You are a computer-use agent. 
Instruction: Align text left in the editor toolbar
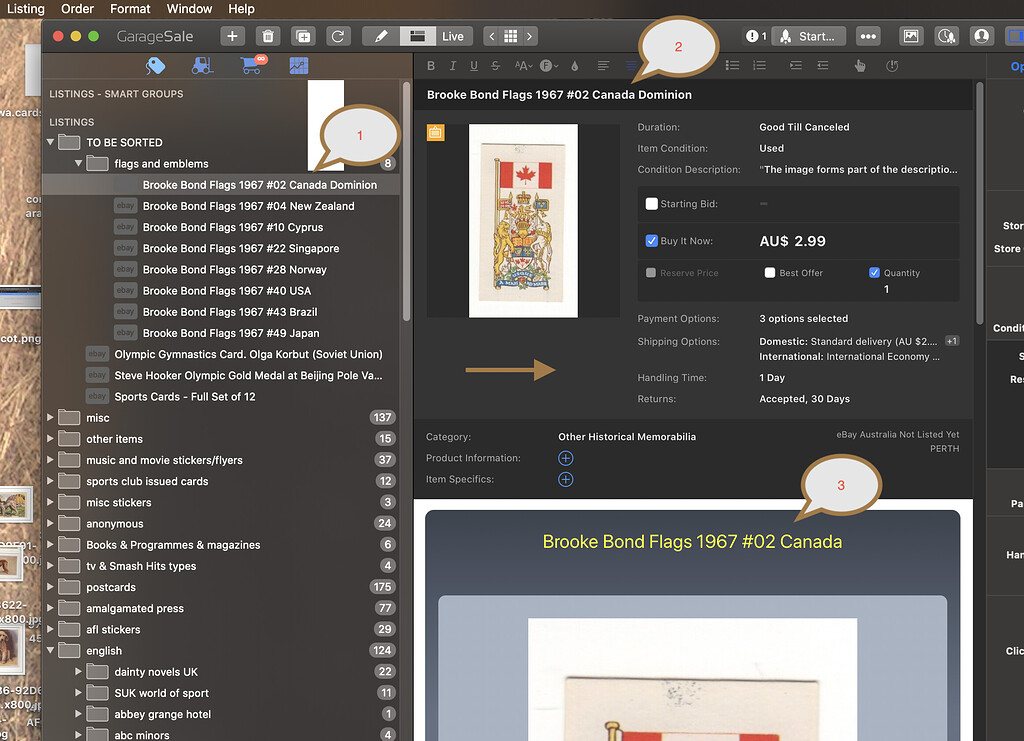tap(603, 66)
